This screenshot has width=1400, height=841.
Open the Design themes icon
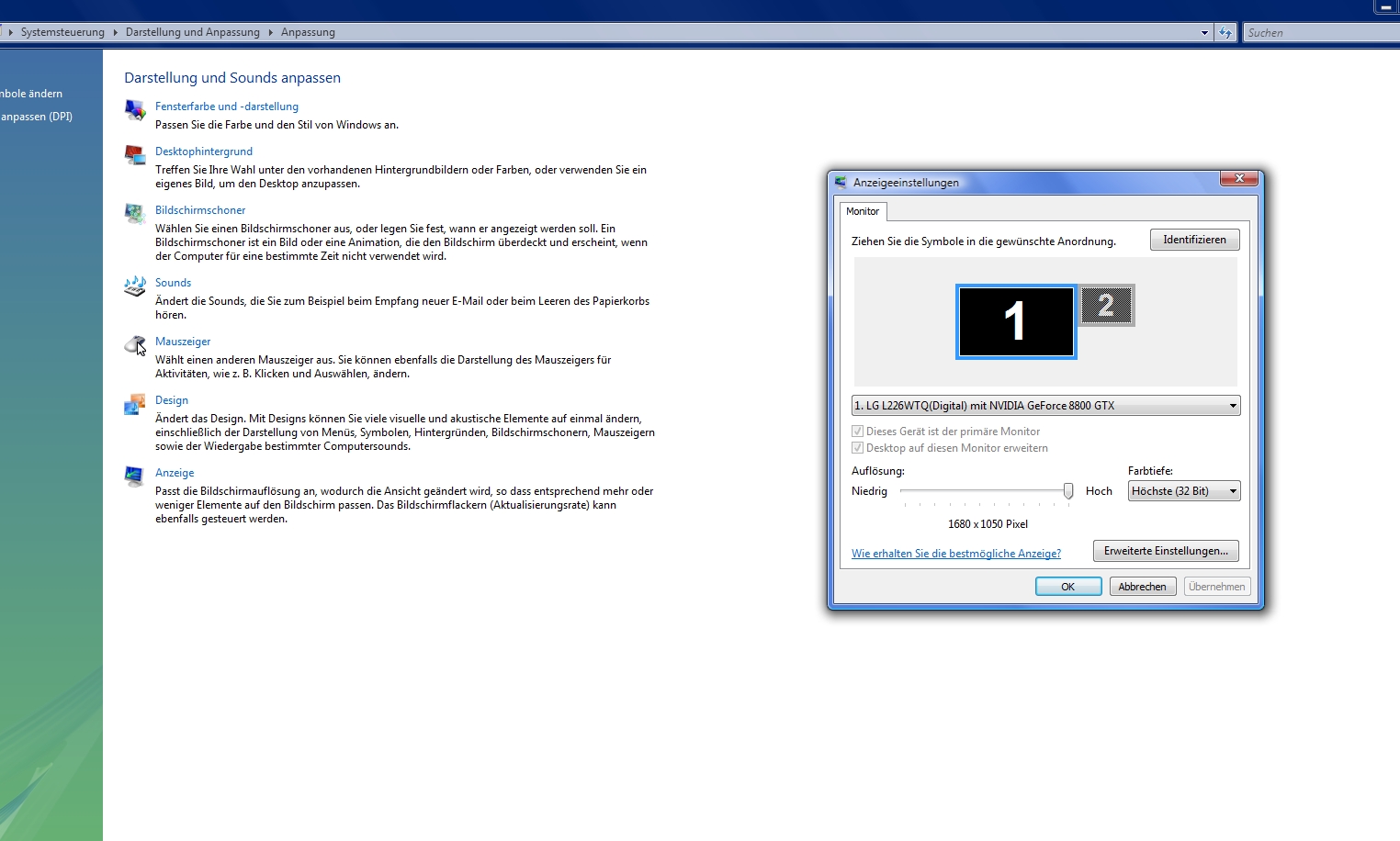pos(135,404)
